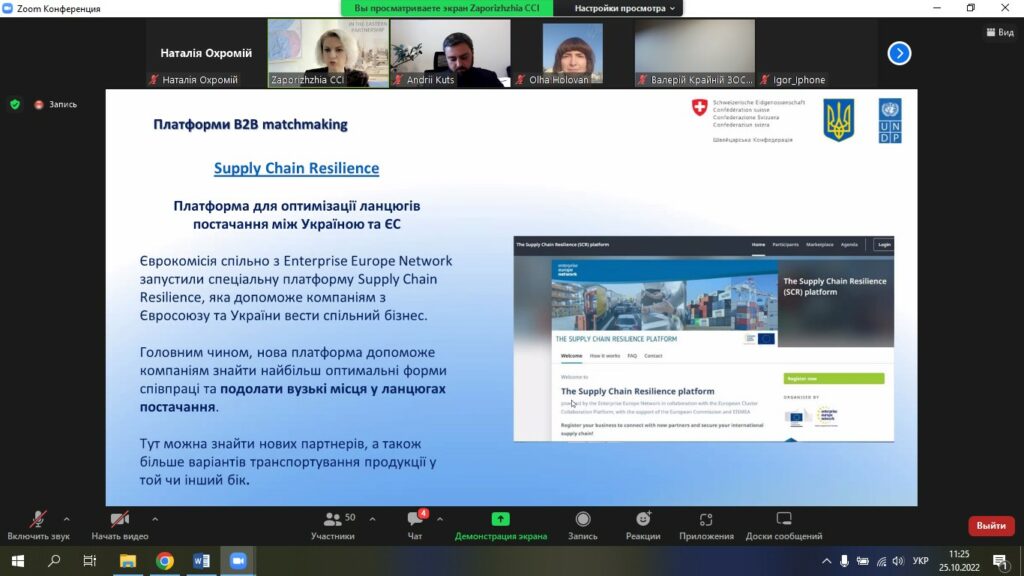Expand audio options arrow beside Включить звук
The image size is (1024, 576).
click(67, 519)
